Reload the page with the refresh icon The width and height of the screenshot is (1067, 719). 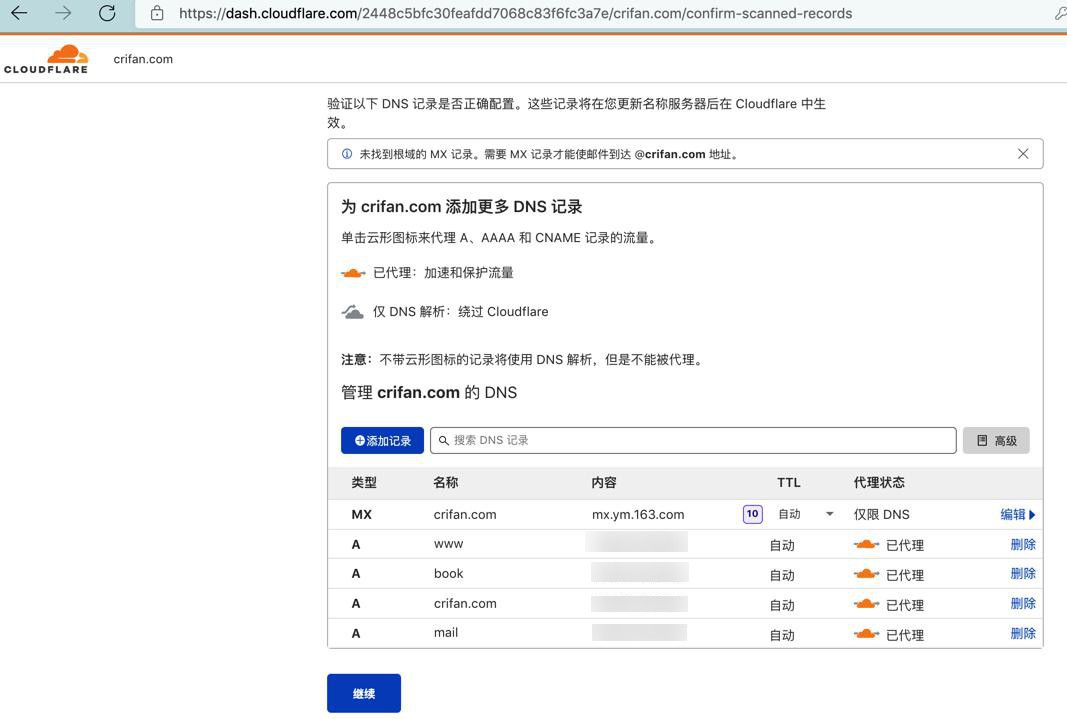click(107, 13)
